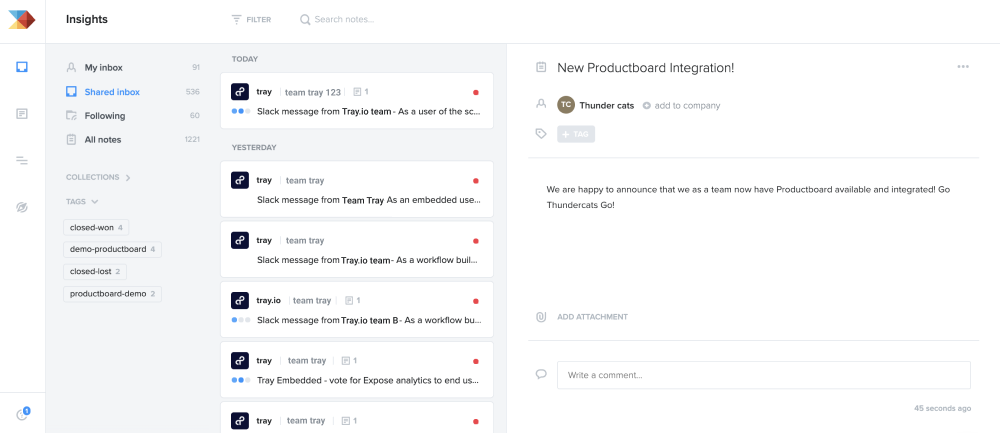Click the paperclip attachment icon

click(x=541, y=317)
